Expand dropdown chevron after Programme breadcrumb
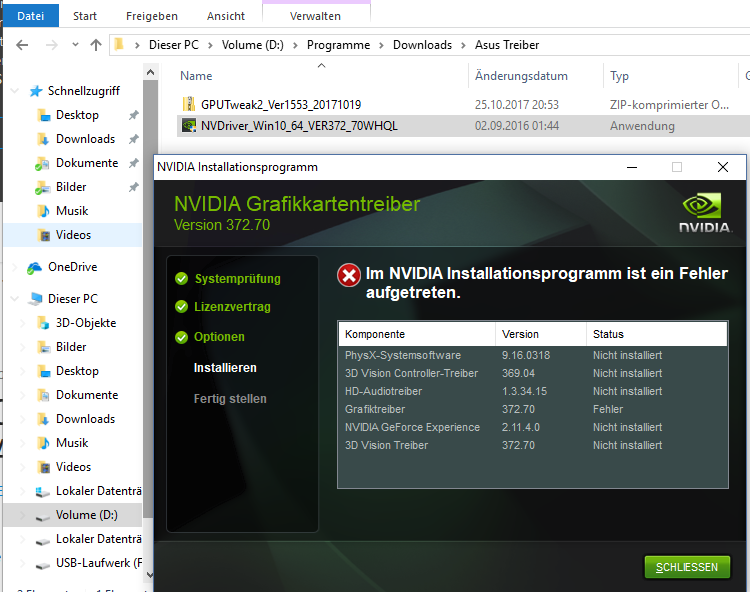Screen dimensions: 750x592 coord(381,45)
